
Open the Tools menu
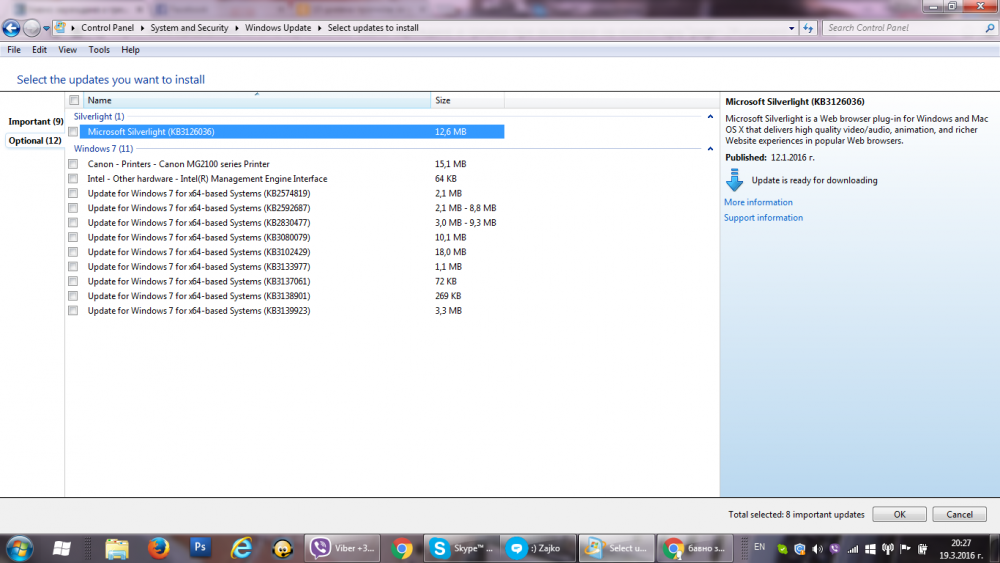click(x=99, y=50)
